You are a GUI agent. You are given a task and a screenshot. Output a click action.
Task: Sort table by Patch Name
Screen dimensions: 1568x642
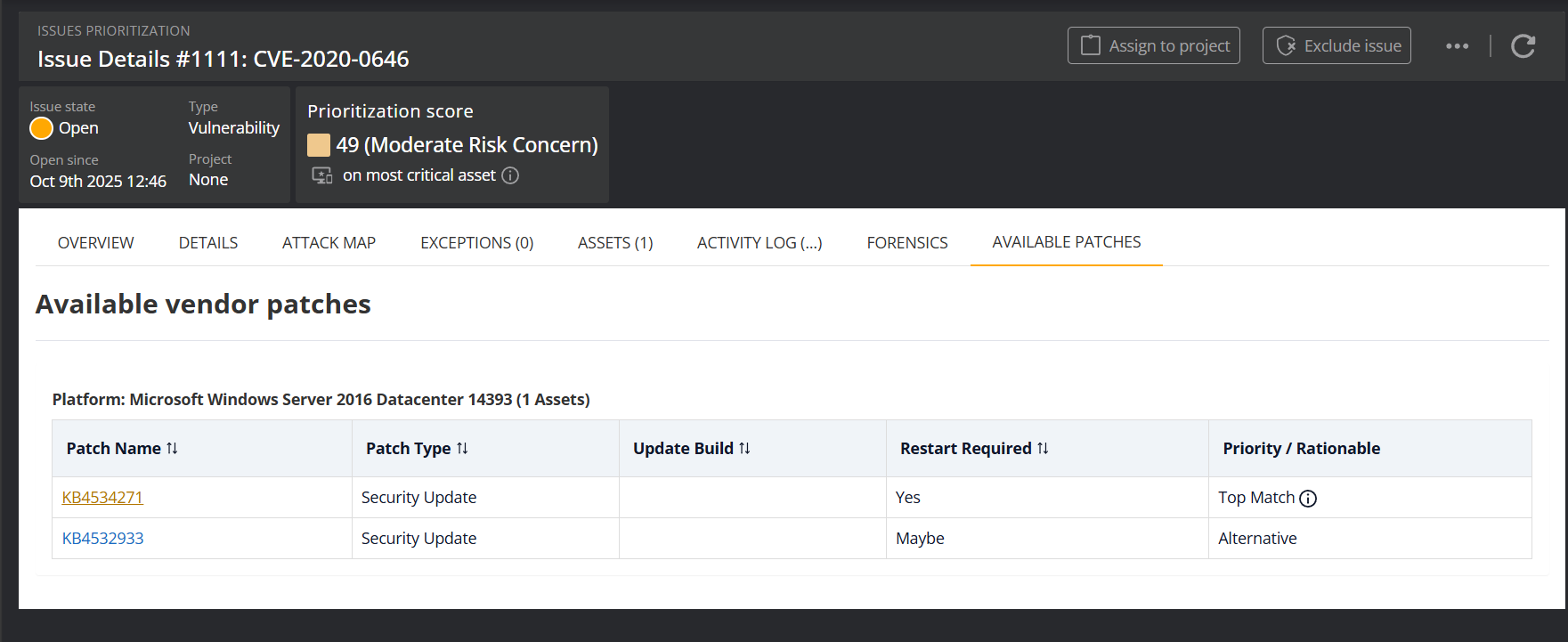point(172,449)
